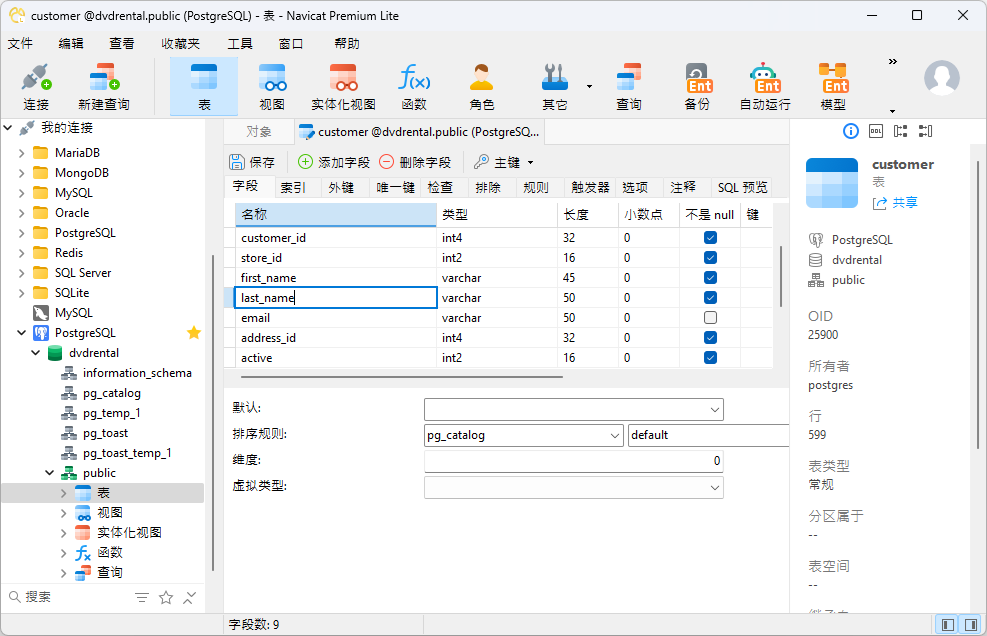Click the star icon in search bar
987x636 pixels.
point(166,598)
